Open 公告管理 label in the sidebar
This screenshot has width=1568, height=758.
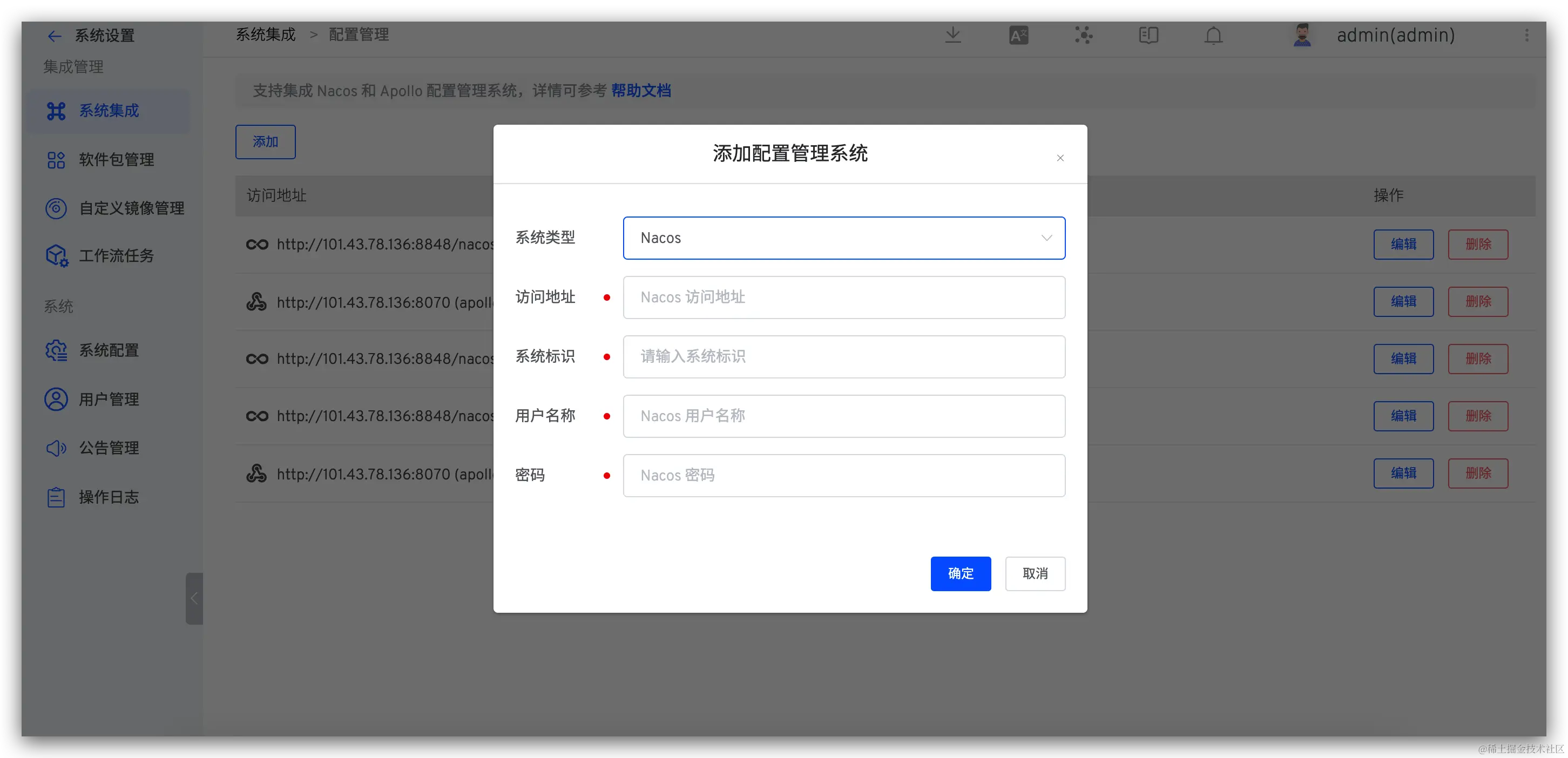(109, 448)
